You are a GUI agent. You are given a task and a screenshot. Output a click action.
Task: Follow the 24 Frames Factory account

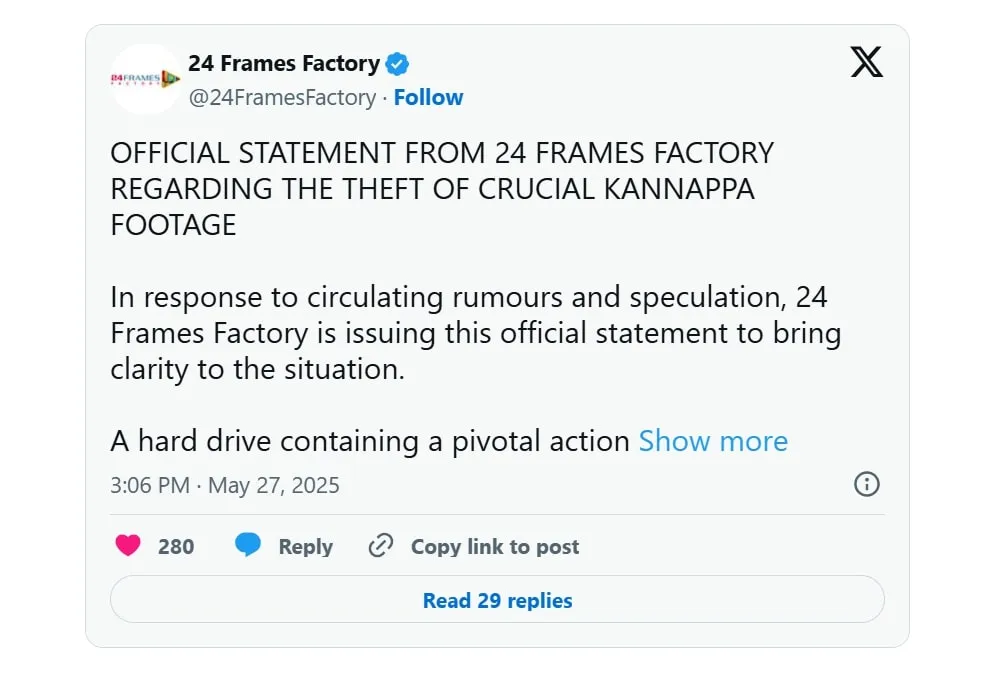coord(428,98)
